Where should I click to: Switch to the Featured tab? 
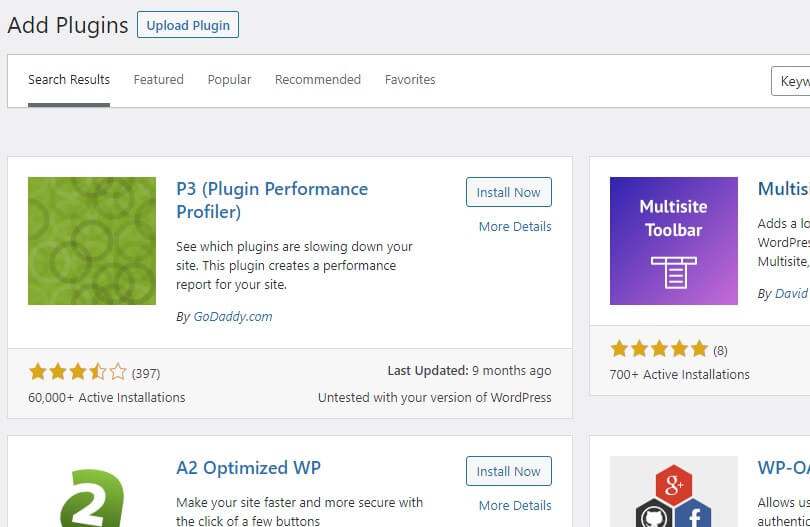[159, 80]
